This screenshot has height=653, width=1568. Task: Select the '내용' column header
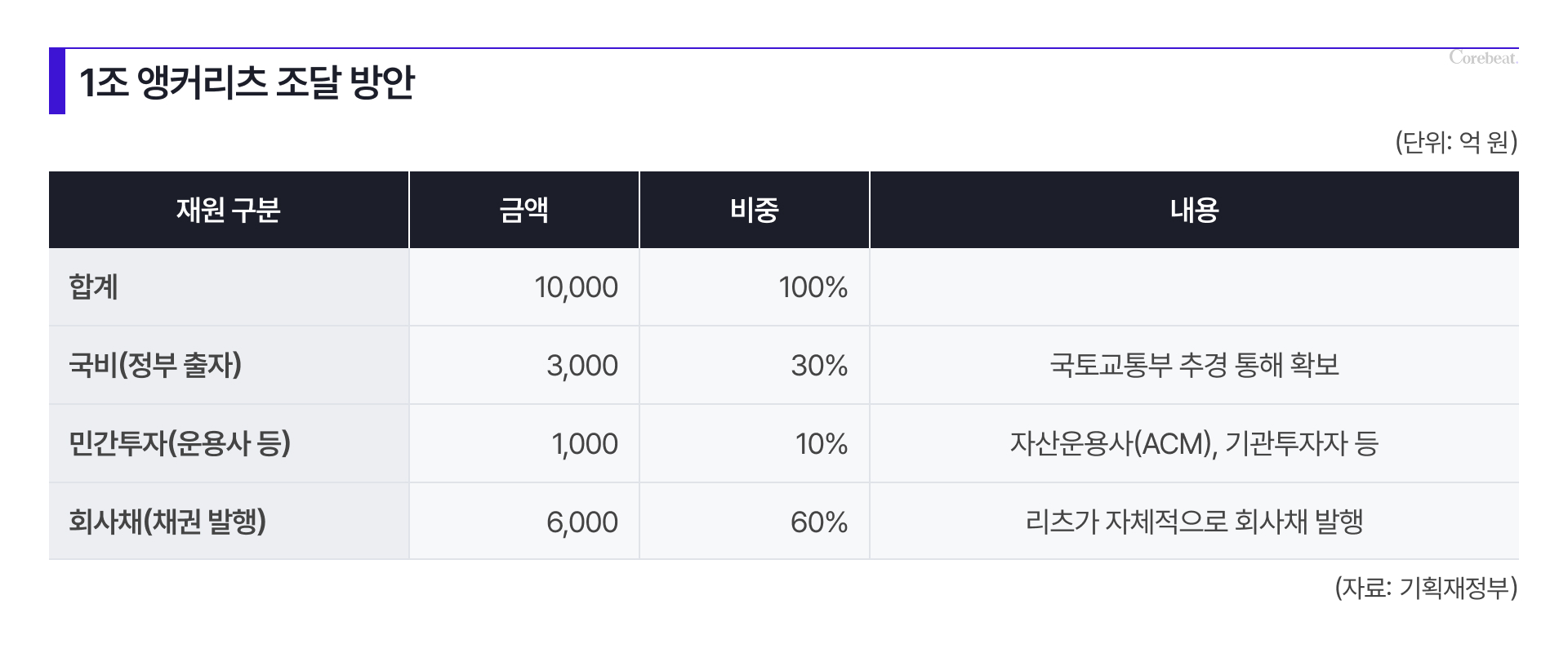pos(1194,211)
